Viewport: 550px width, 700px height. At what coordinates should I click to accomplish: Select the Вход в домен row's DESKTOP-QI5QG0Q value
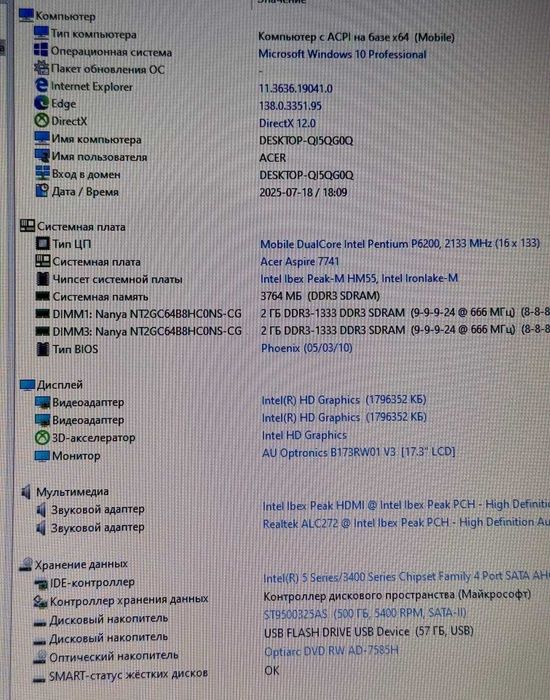(306, 175)
